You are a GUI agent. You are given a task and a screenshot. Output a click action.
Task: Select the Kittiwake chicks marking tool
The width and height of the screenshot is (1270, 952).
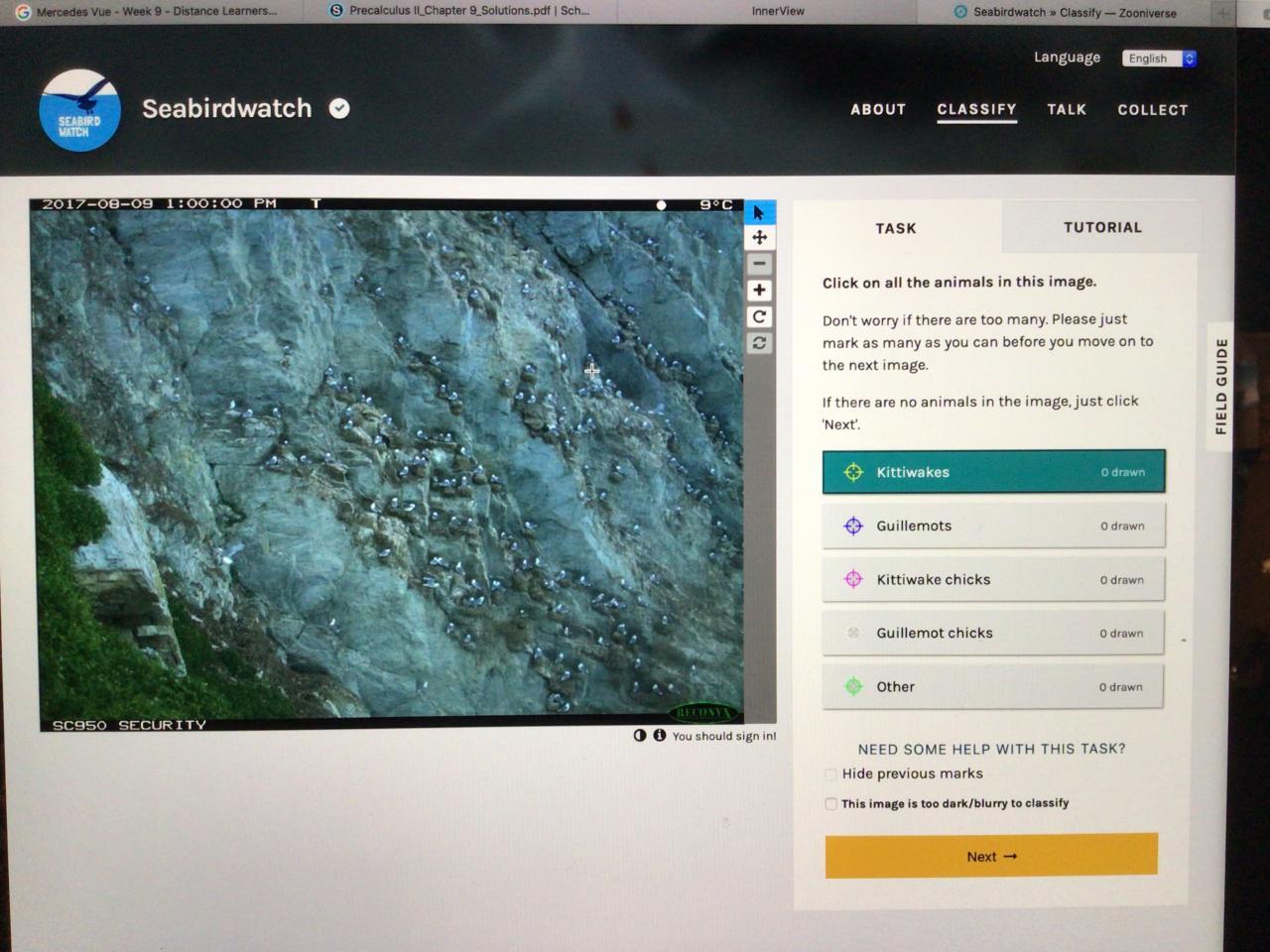click(993, 579)
